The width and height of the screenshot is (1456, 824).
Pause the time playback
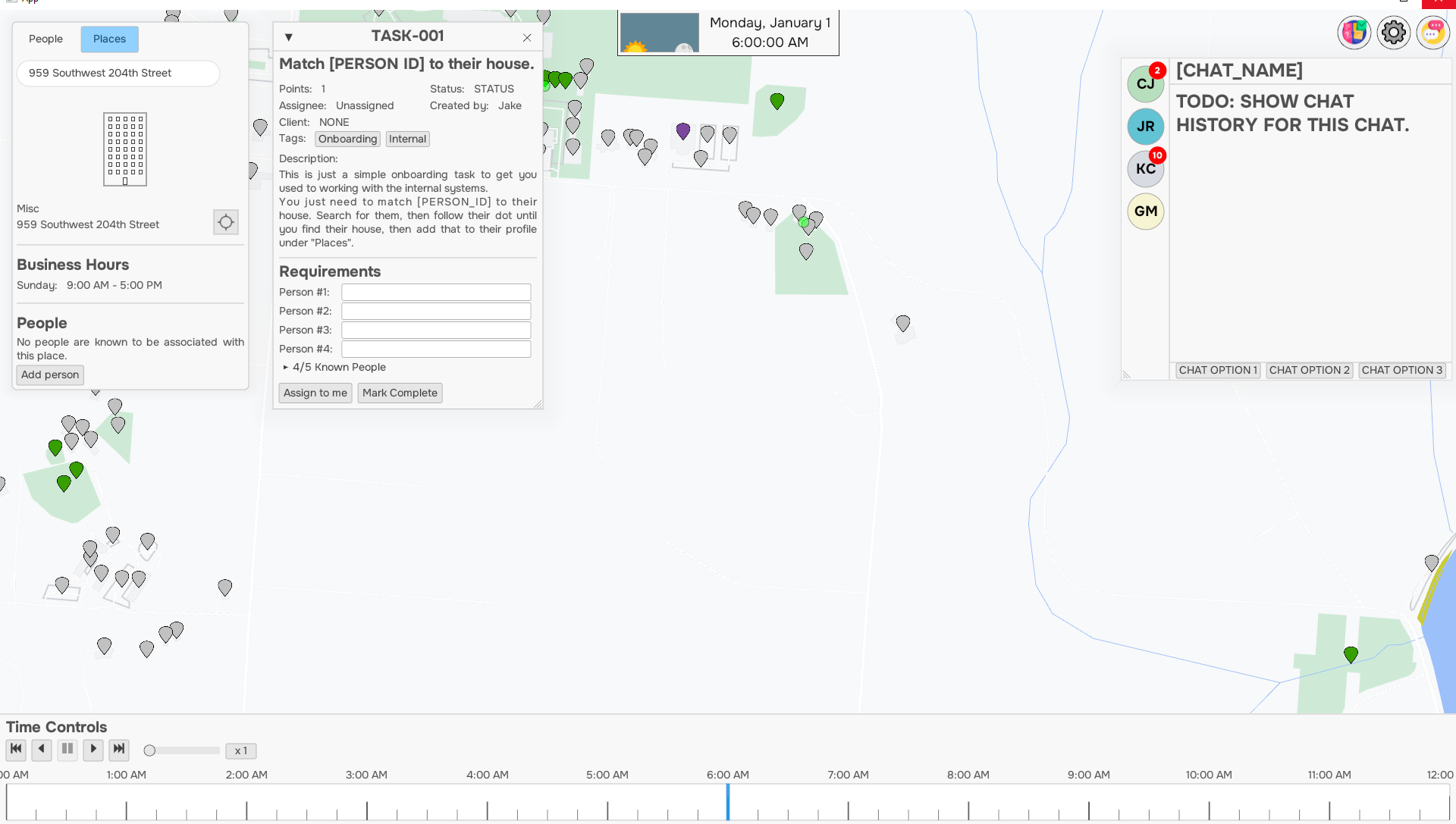pos(67,750)
